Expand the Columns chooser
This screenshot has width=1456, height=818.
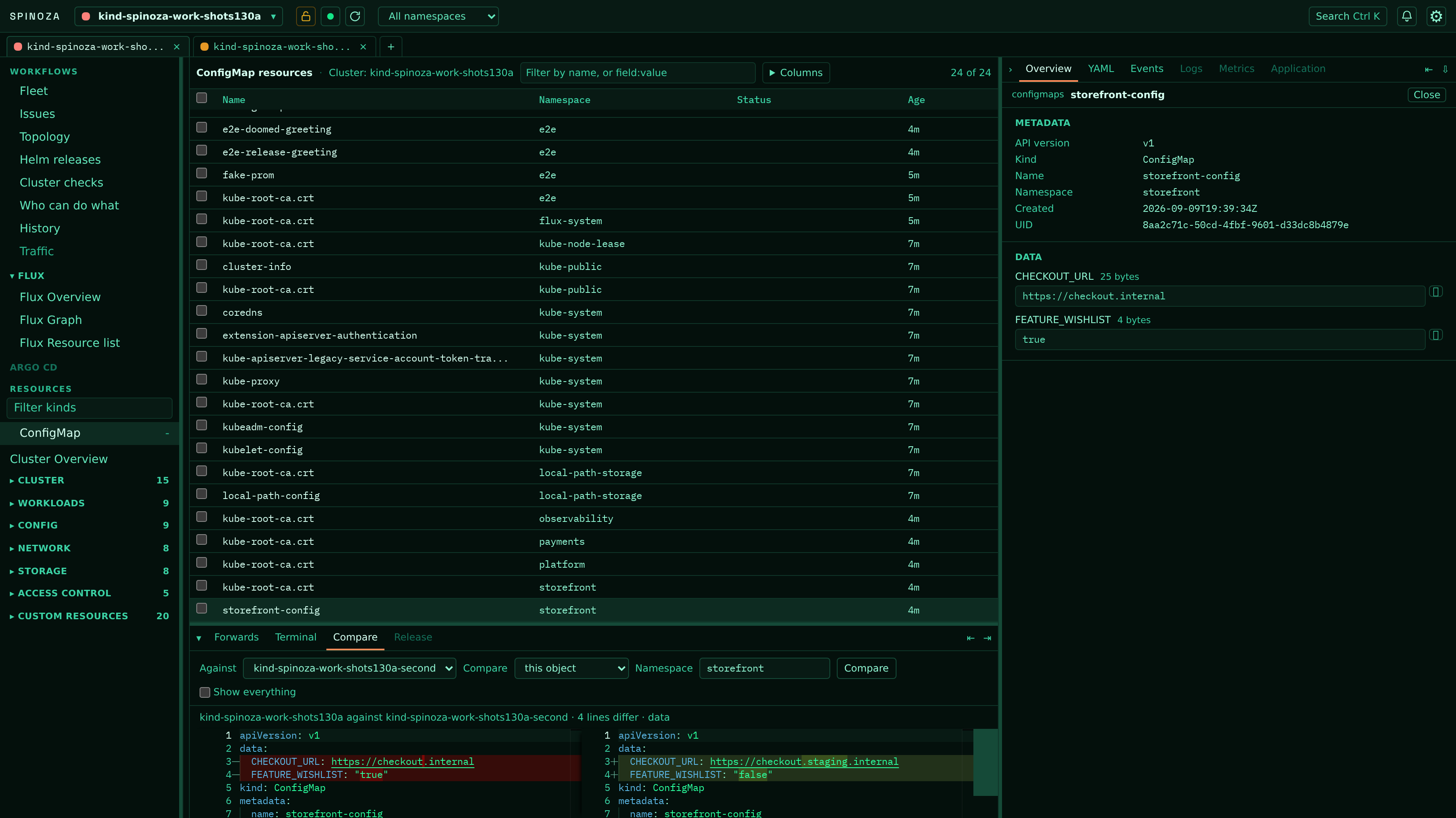click(796, 73)
